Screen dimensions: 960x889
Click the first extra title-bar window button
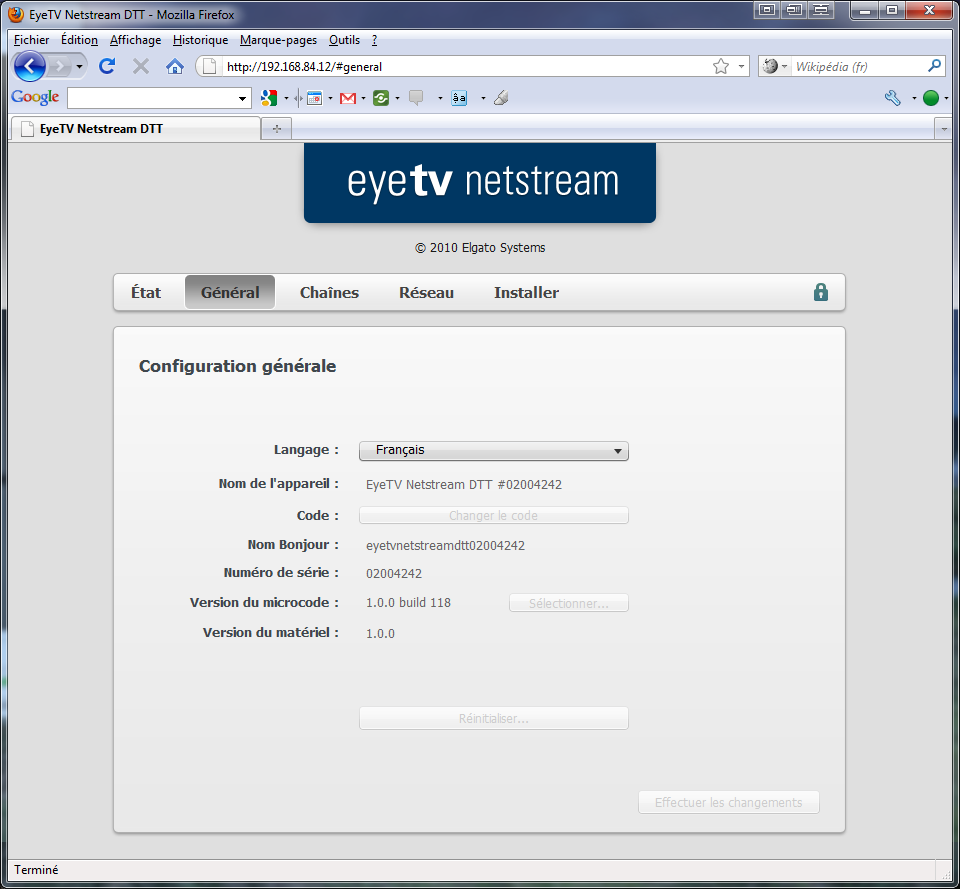(x=767, y=10)
